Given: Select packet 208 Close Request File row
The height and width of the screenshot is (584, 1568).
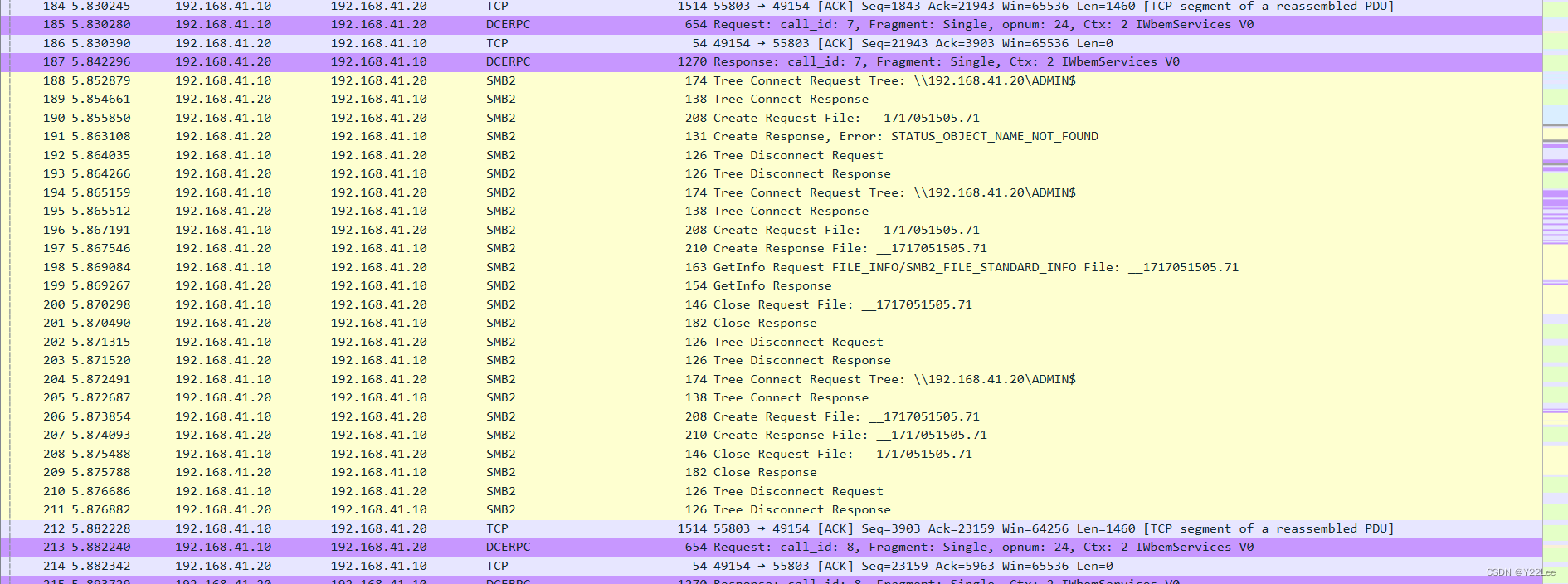Looking at the screenshot, I should click(772, 454).
